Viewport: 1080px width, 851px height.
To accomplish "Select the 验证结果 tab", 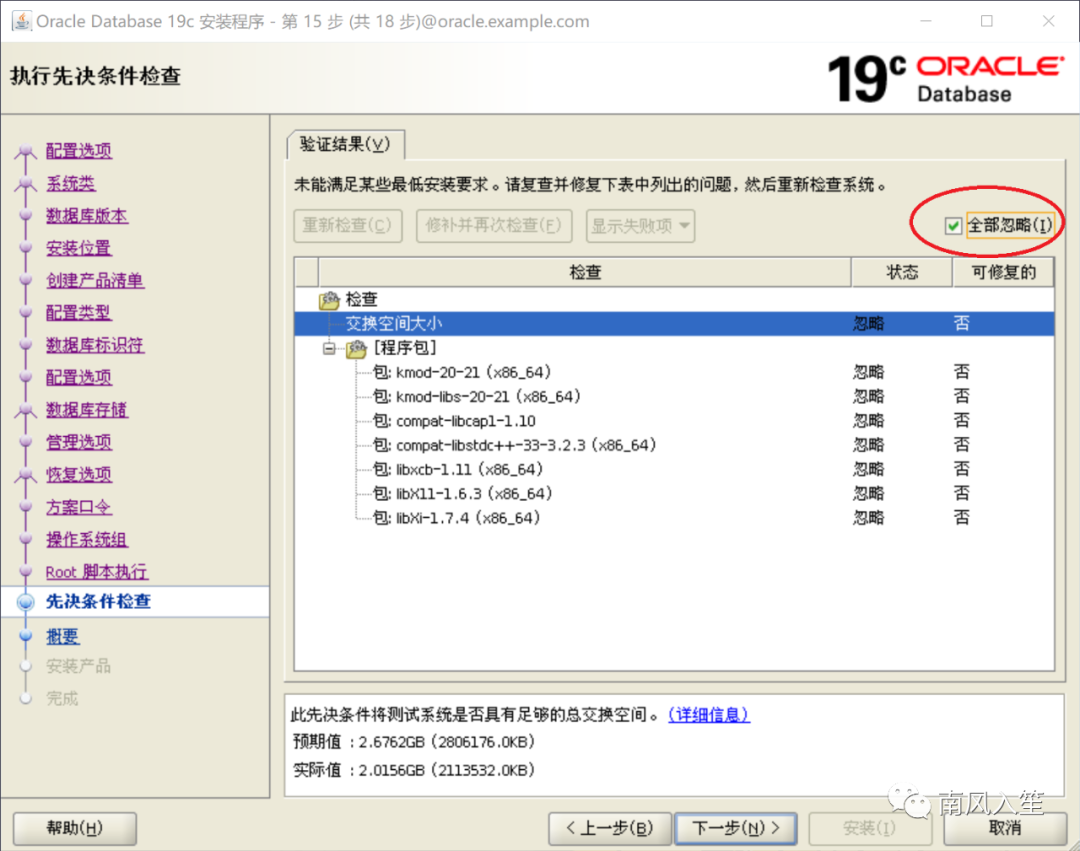I will (x=345, y=144).
